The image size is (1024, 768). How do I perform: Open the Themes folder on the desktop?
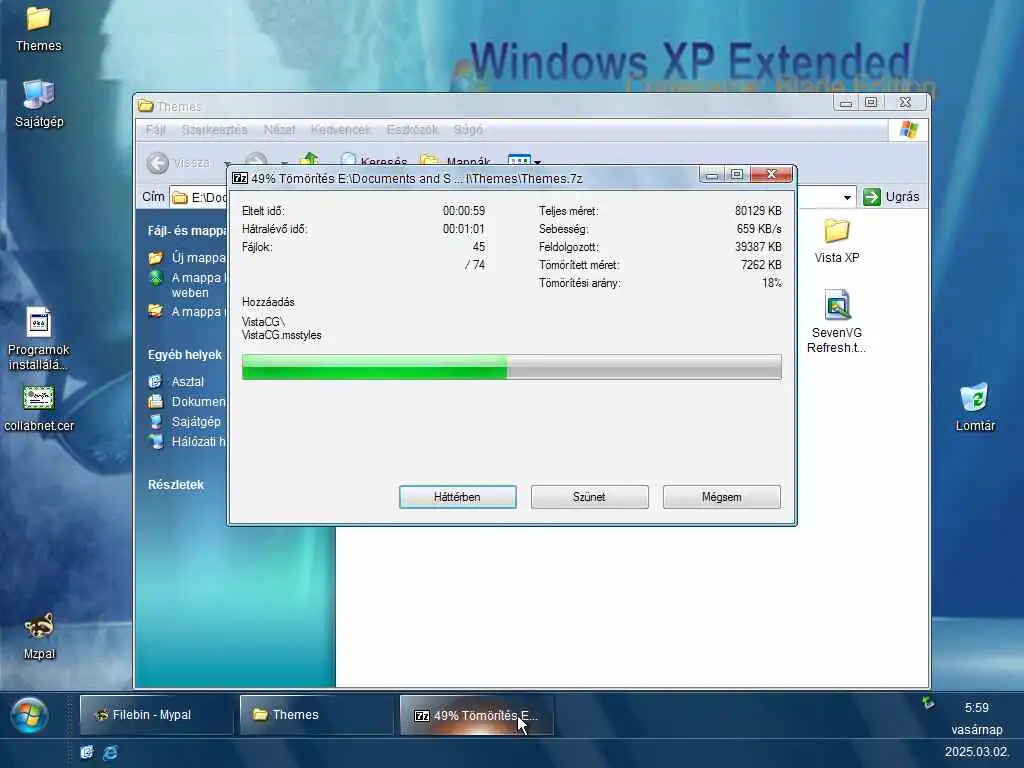point(39,28)
